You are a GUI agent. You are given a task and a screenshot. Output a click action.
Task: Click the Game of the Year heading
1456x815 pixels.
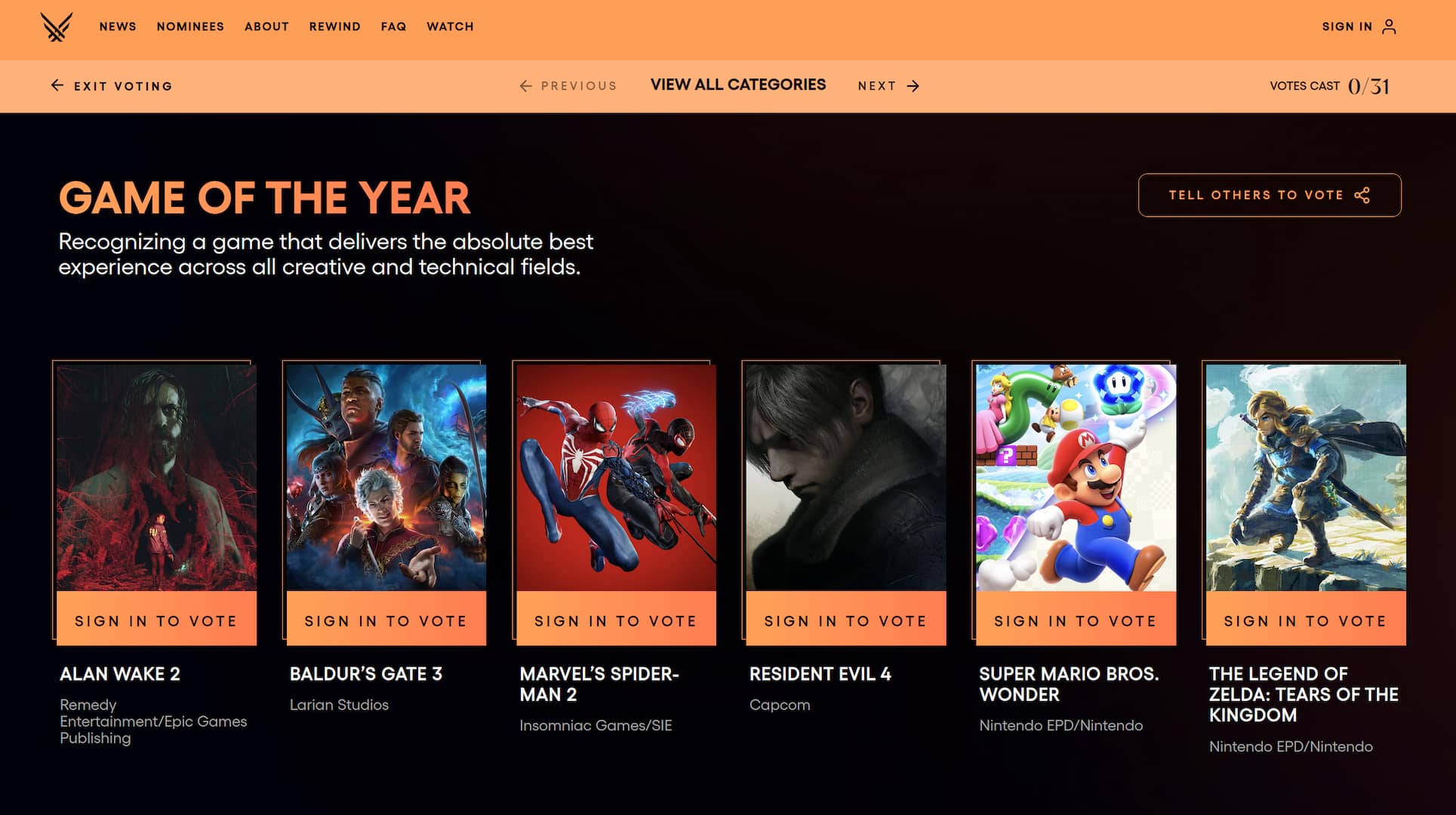click(264, 198)
